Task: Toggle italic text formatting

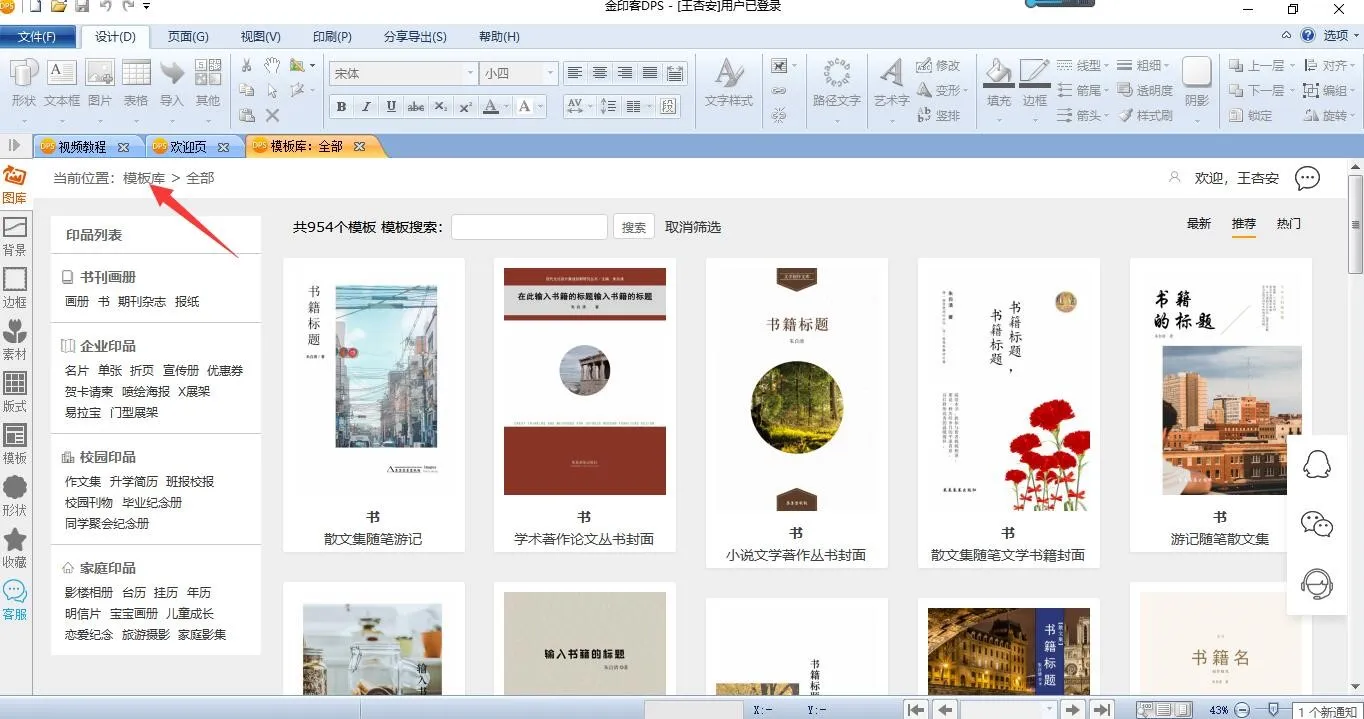Action: coord(366,106)
